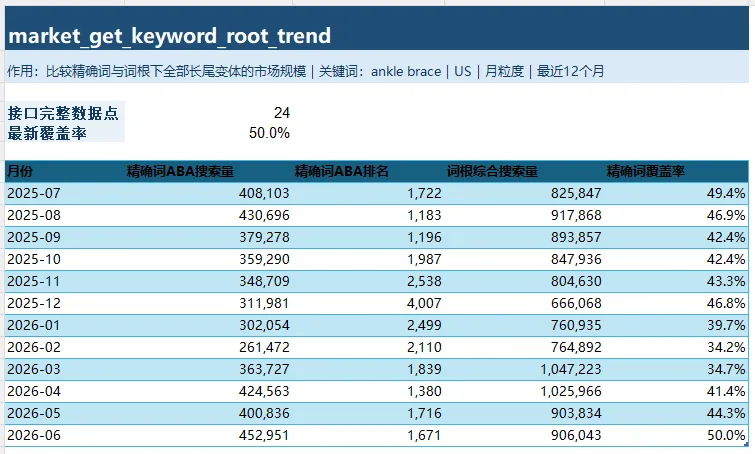Image resolution: width=755 pixels, height=454 pixels.
Task: Select the cell showing 452,951
Action: 208,435
